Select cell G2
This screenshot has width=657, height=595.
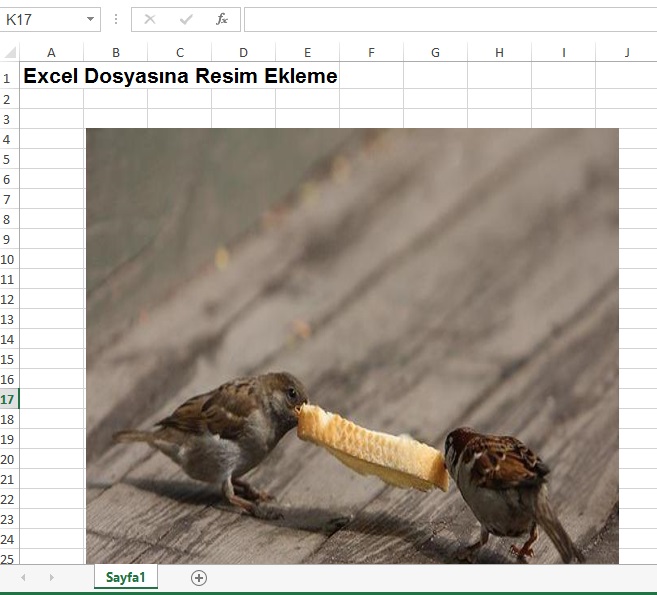pos(435,99)
